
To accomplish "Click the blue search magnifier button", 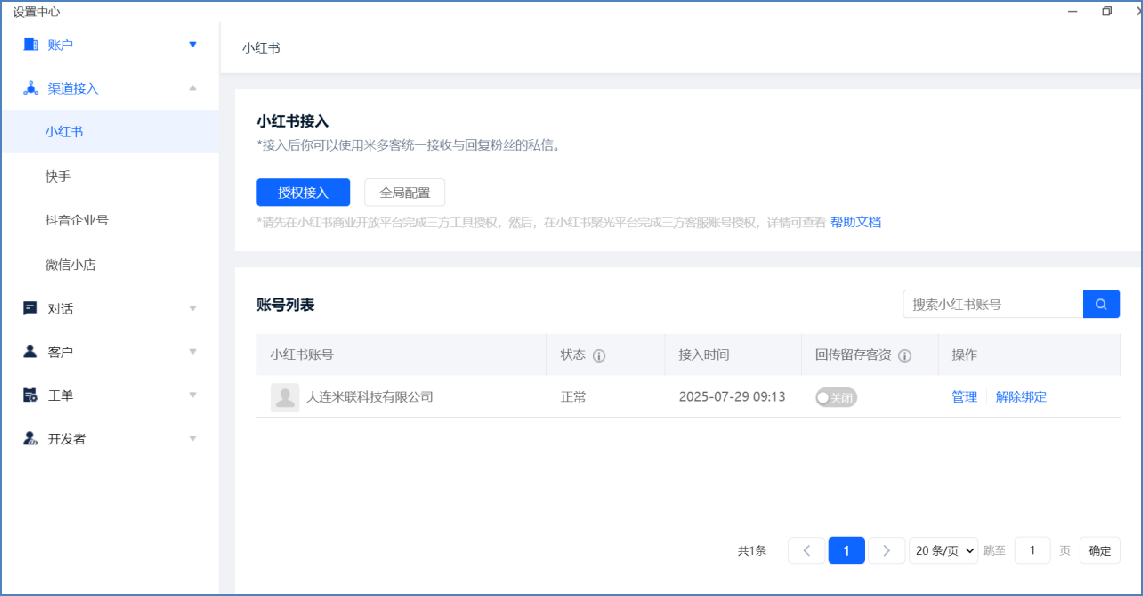I will (1101, 304).
